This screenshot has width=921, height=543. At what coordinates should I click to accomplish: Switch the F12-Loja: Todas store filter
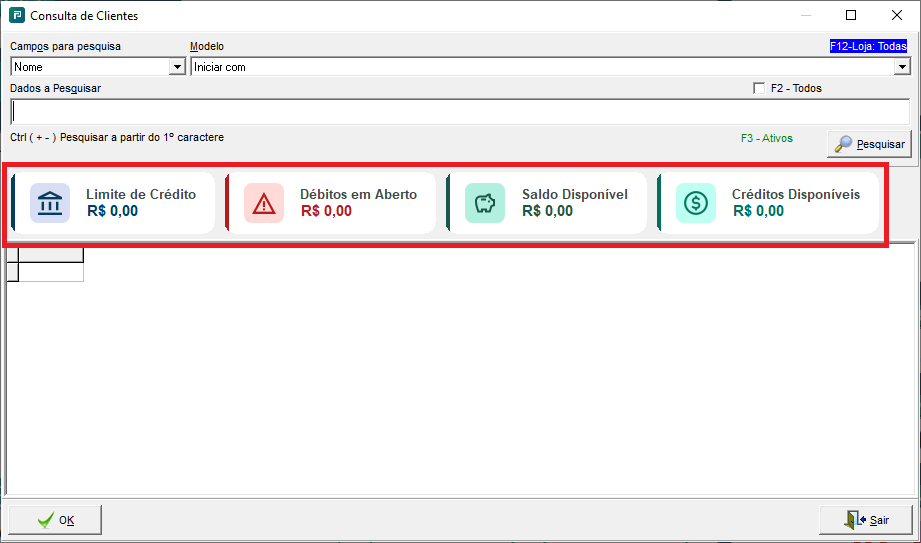click(x=868, y=46)
